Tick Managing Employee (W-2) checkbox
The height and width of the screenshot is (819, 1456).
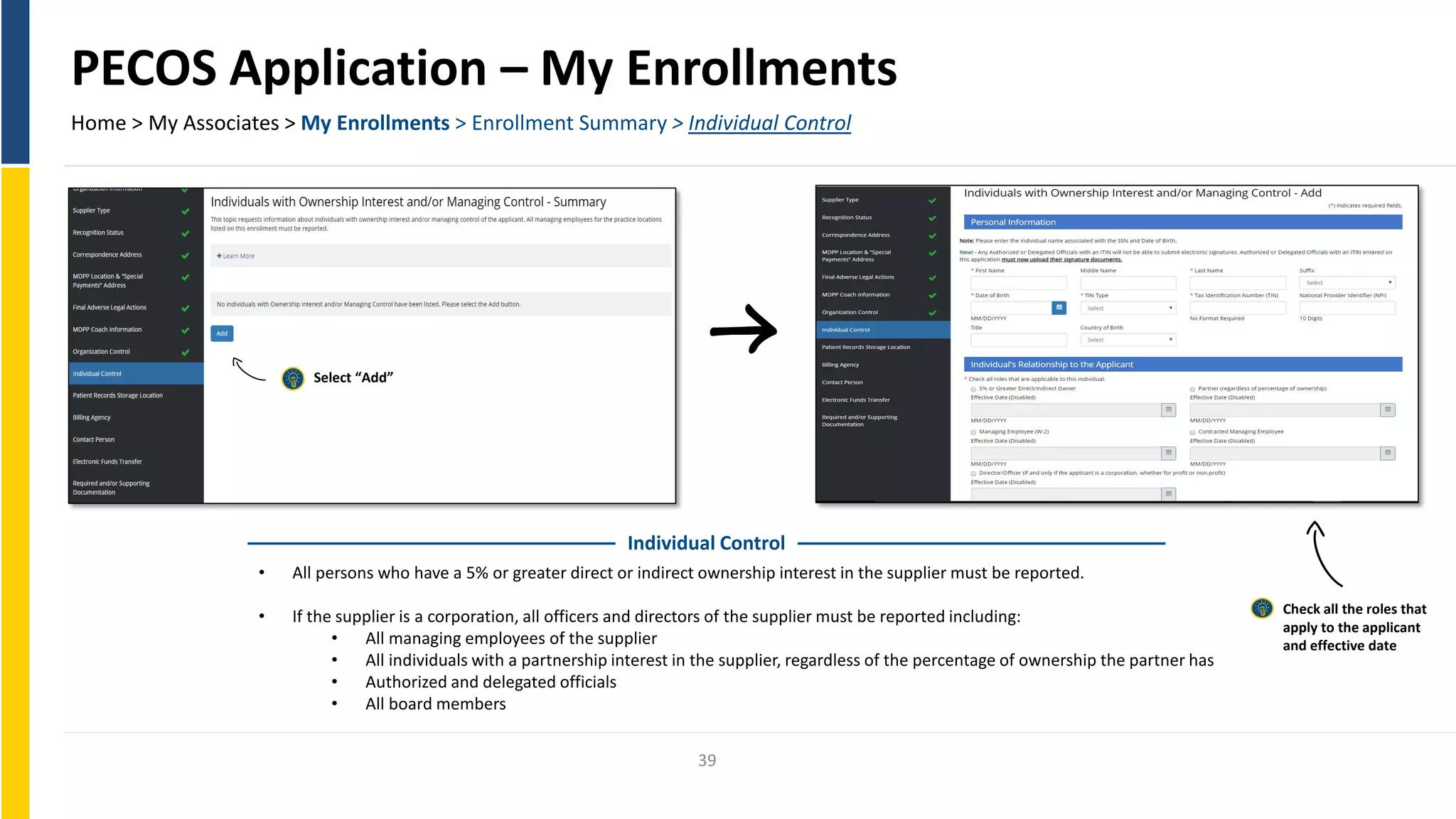pyautogui.click(x=973, y=432)
